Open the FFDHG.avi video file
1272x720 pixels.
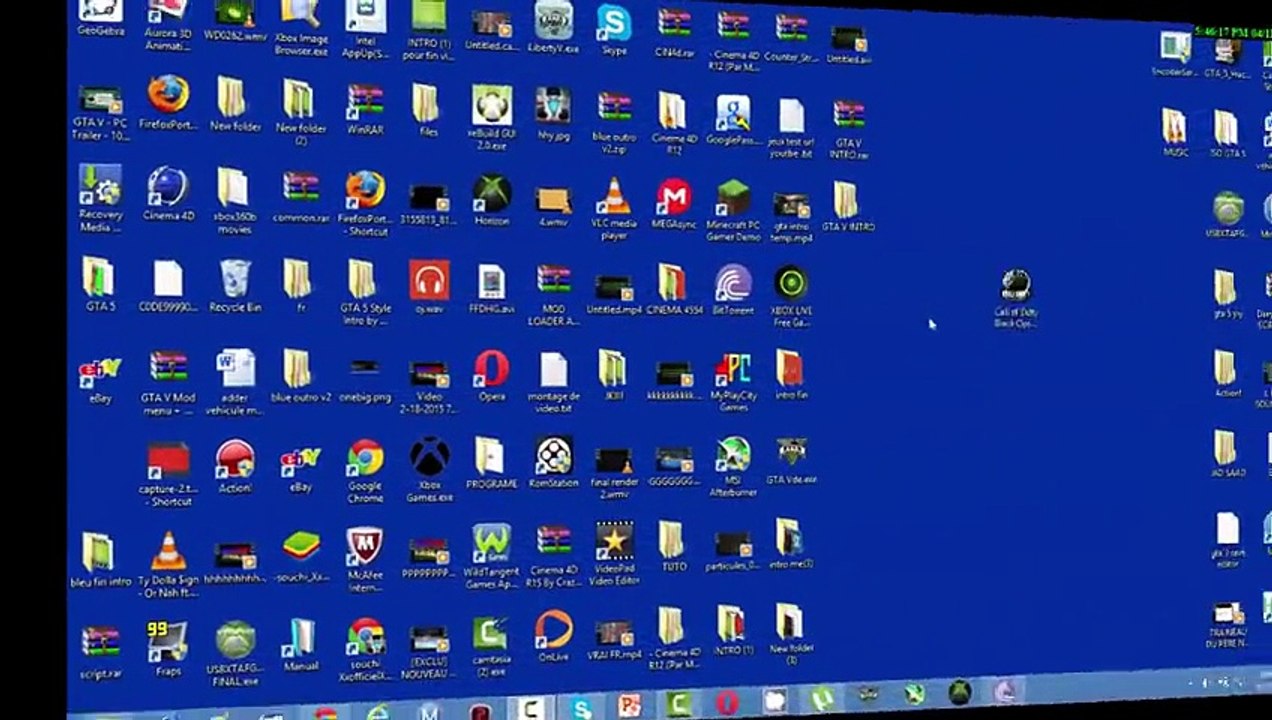(x=491, y=290)
